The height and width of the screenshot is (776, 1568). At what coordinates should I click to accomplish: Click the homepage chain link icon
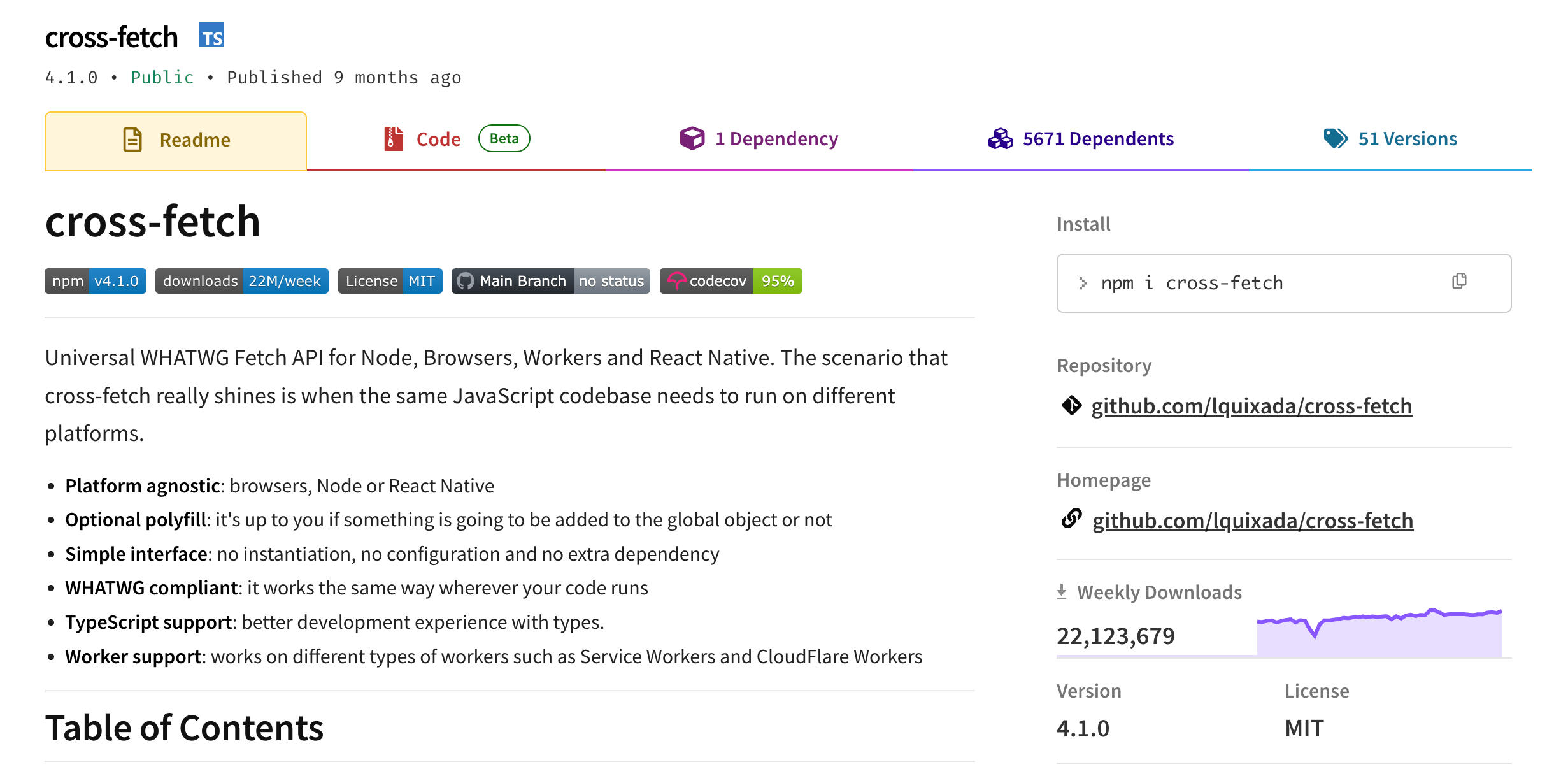click(x=1071, y=519)
